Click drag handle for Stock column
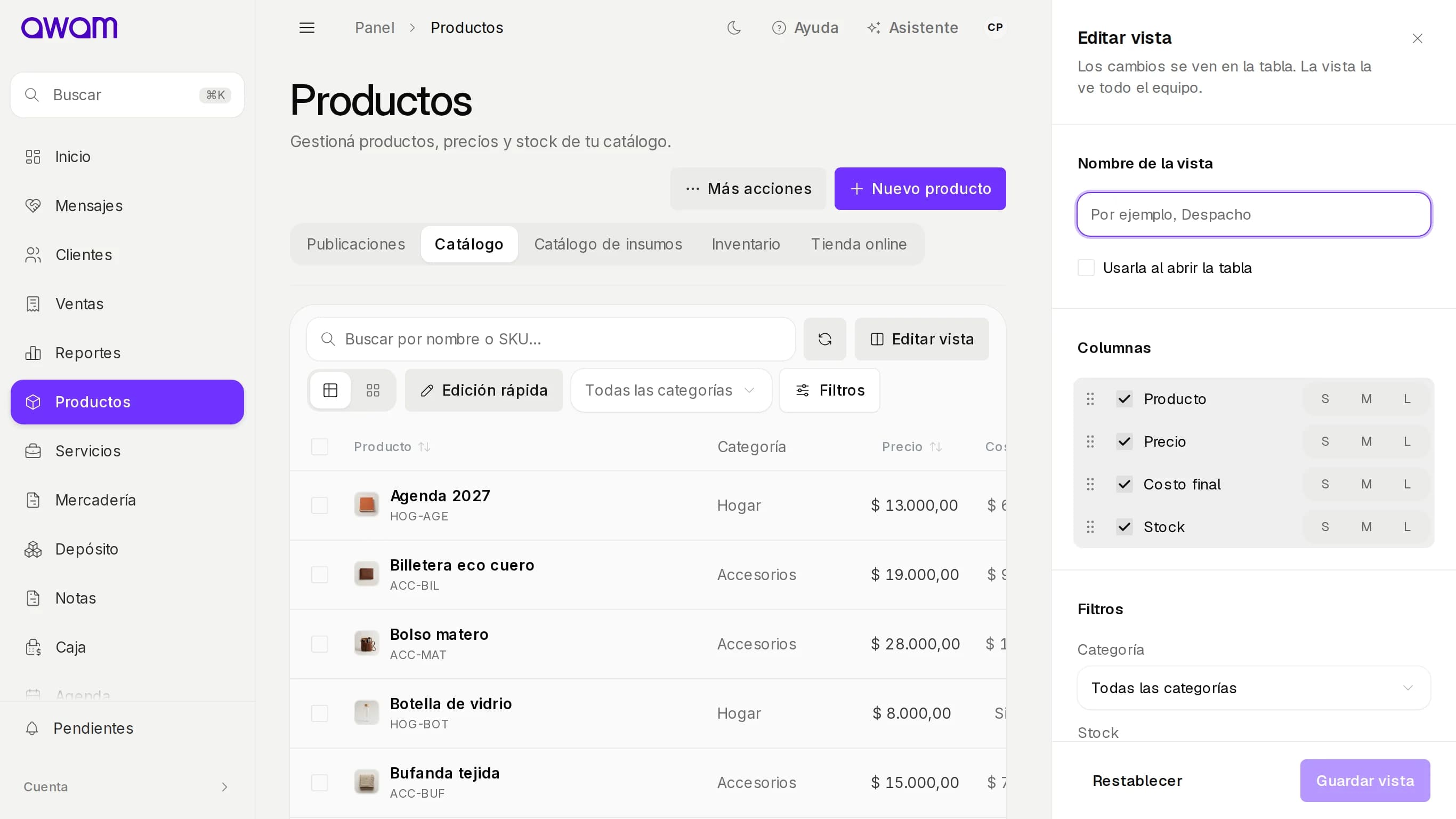 point(1090,527)
